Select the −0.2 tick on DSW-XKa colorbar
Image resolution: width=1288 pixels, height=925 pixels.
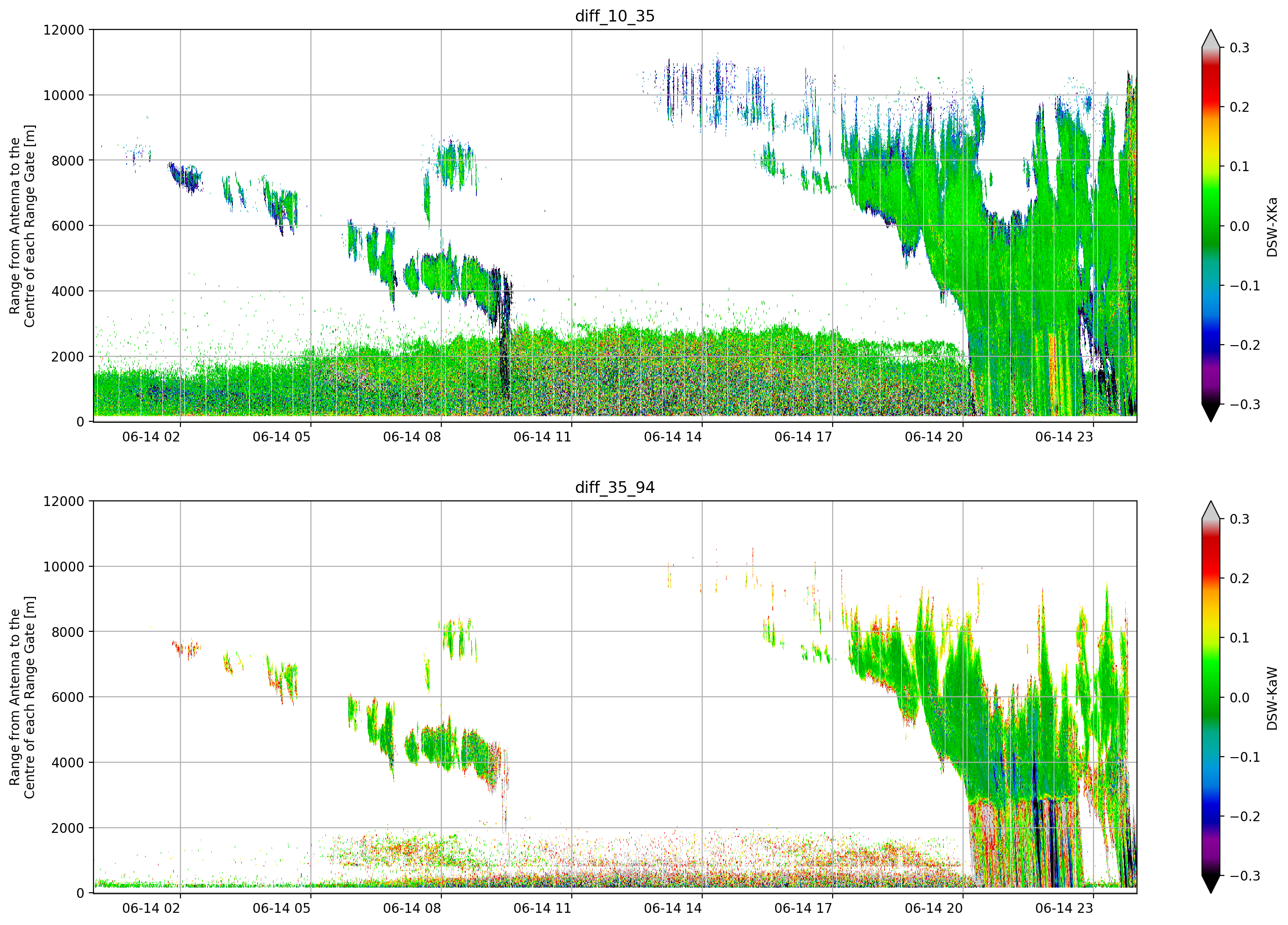[x=1245, y=345]
